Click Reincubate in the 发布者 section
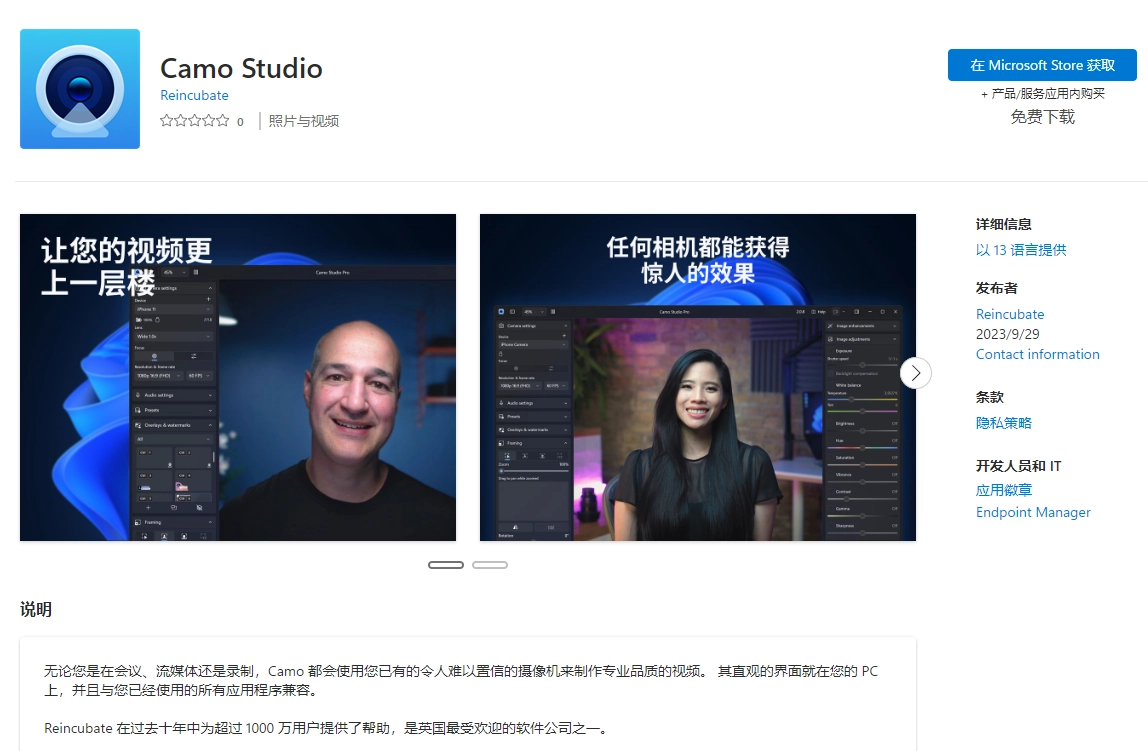This screenshot has width=1148, height=751. pos(1010,314)
